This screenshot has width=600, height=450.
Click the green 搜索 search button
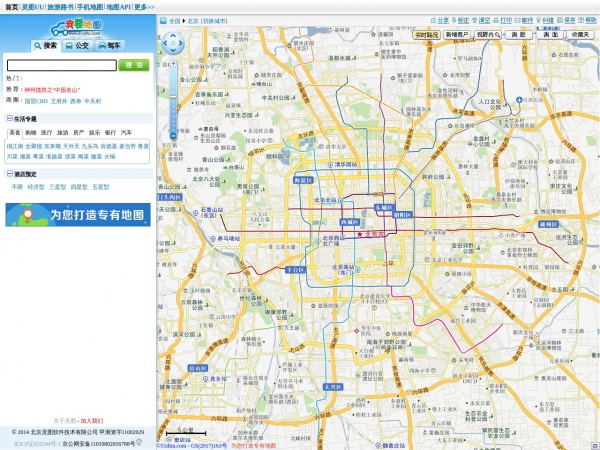coord(134,65)
